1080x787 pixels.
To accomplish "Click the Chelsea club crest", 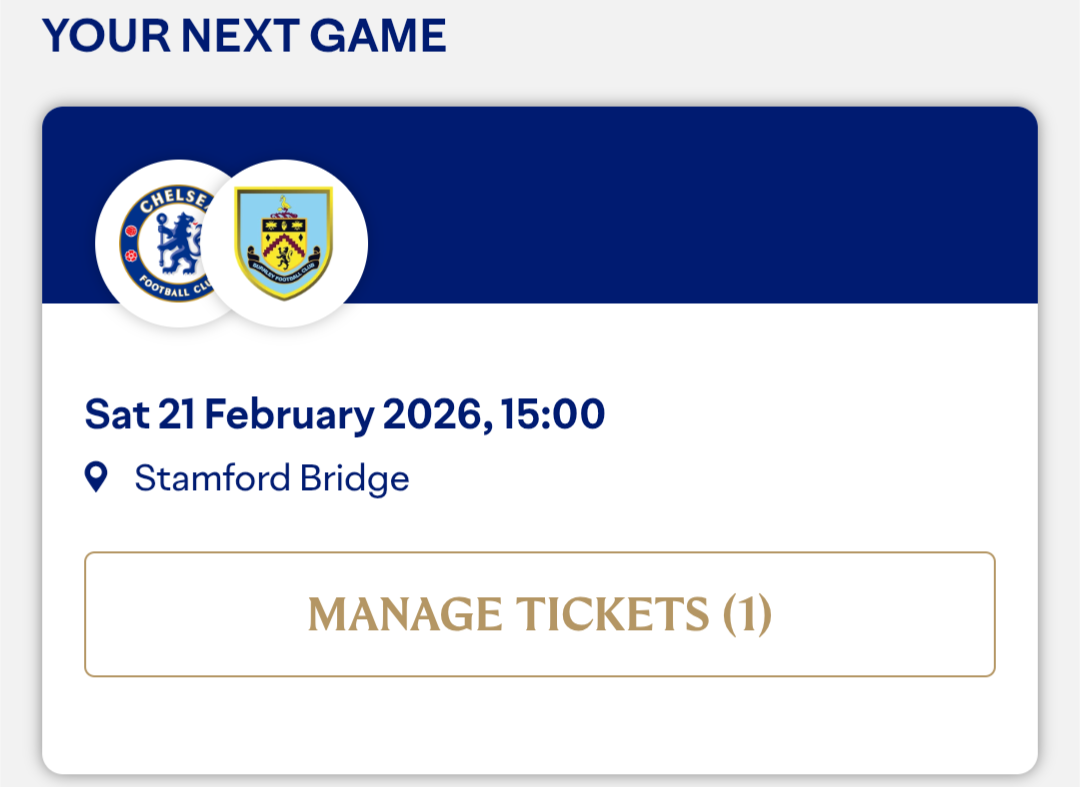I will click(x=165, y=243).
